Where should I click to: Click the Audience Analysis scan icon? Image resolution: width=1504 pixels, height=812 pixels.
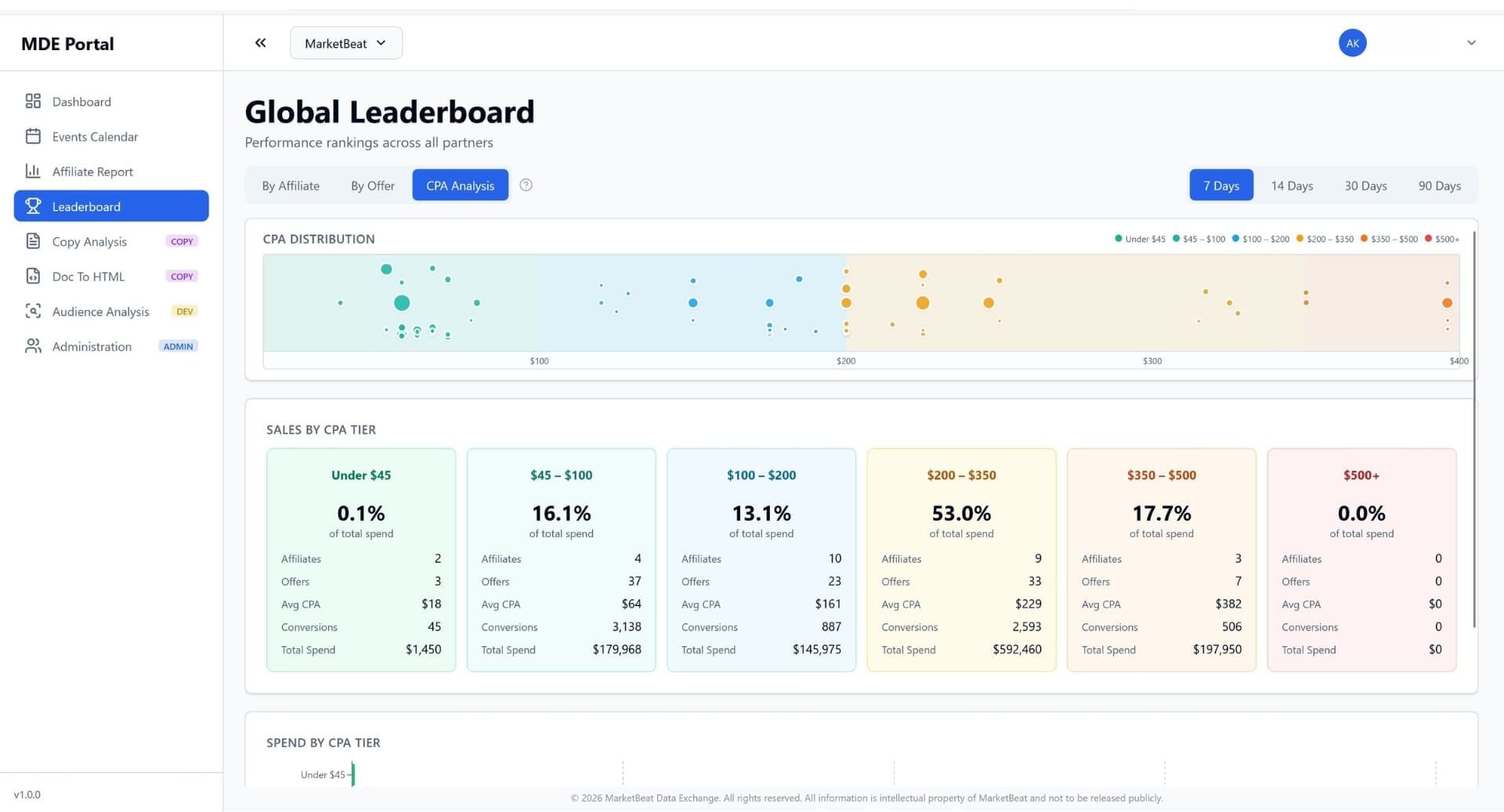[x=33, y=311]
